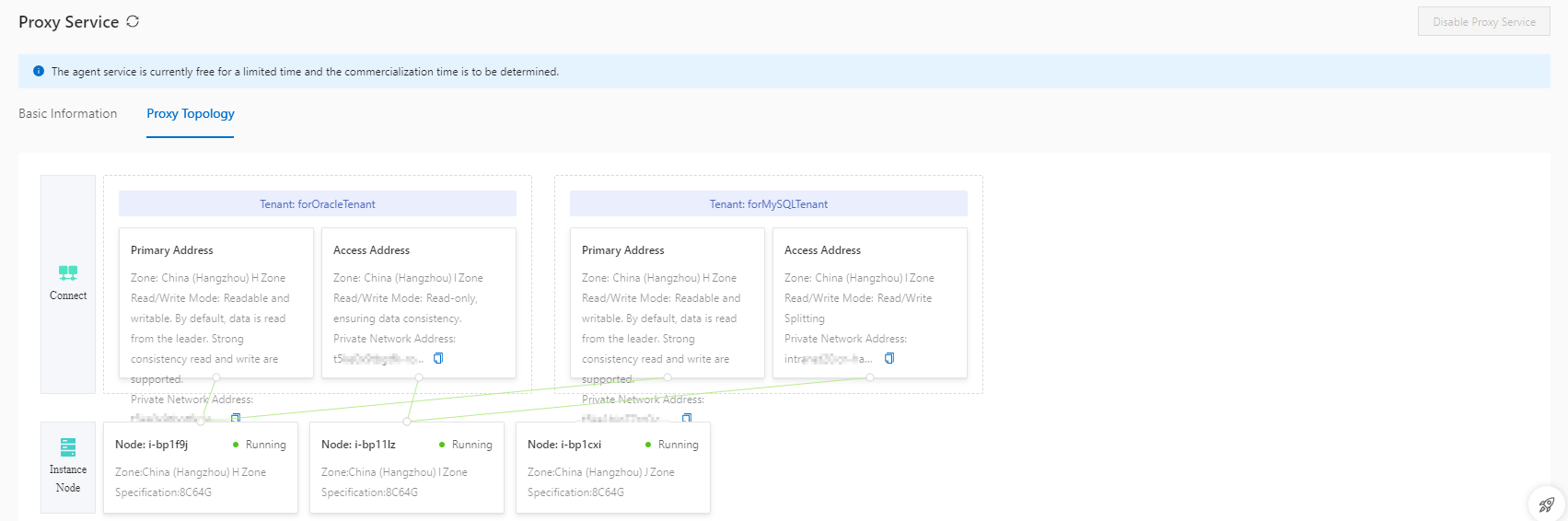1568x521 pixels.
Task: Open forOracleTenant Access Address card title
Action: pos(371,250)
